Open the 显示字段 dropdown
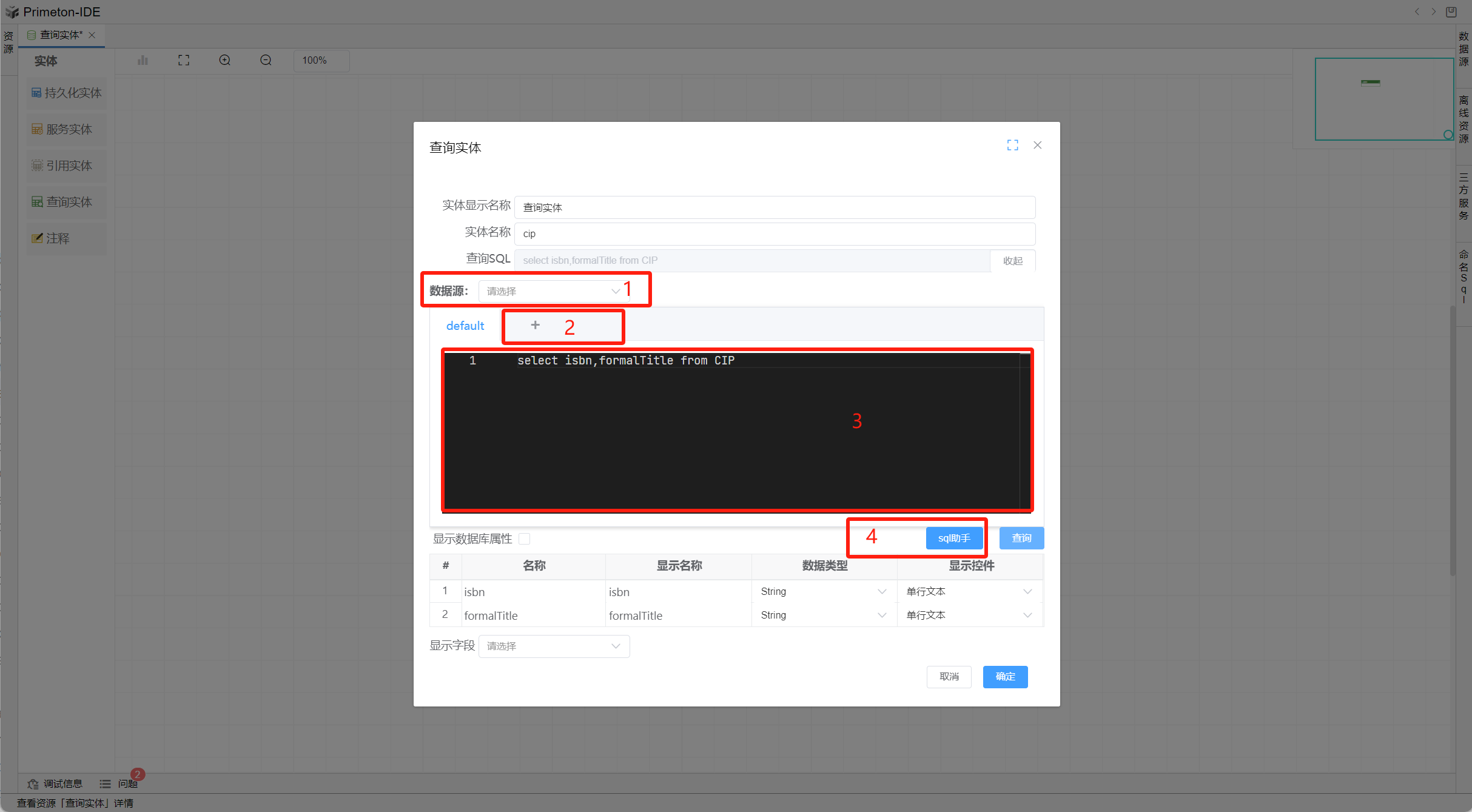 [x=553, y=646]
